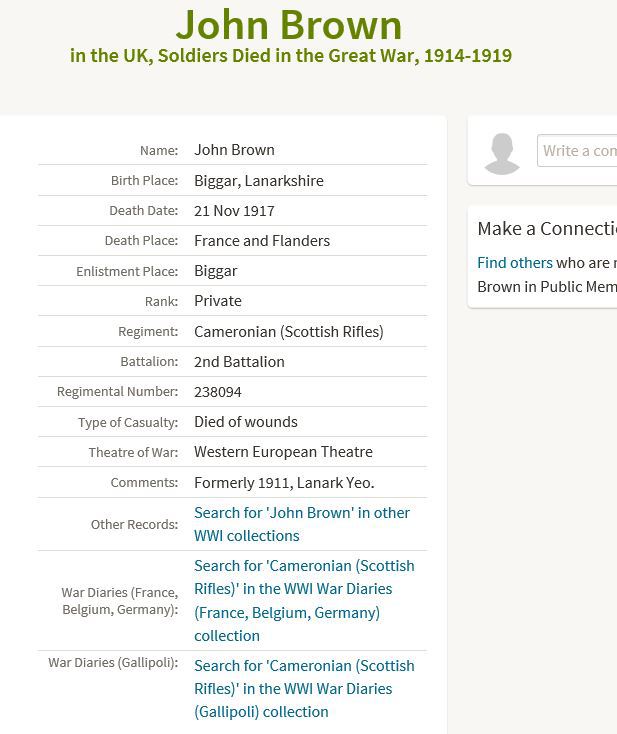Viewport: 617px width, 734px height.
Task: Search for 'John Brown' in other WWI collections
Action: click(x=301, y=524)
